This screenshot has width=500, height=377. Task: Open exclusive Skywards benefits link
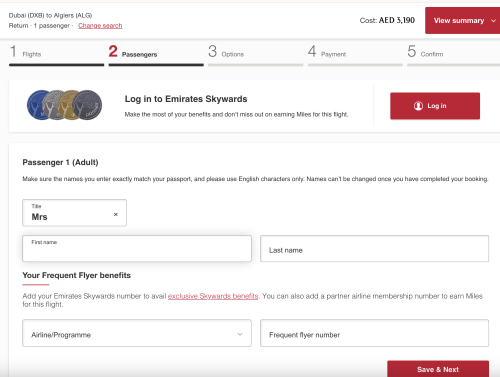[x=213, y=296]
